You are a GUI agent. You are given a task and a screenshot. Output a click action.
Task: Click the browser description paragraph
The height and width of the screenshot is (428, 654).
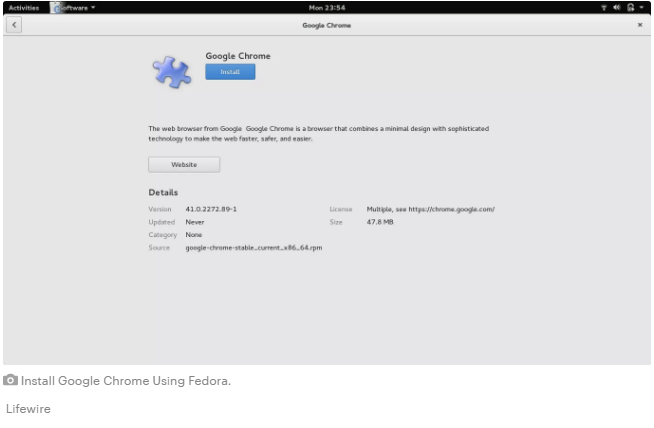click(319, 133)
